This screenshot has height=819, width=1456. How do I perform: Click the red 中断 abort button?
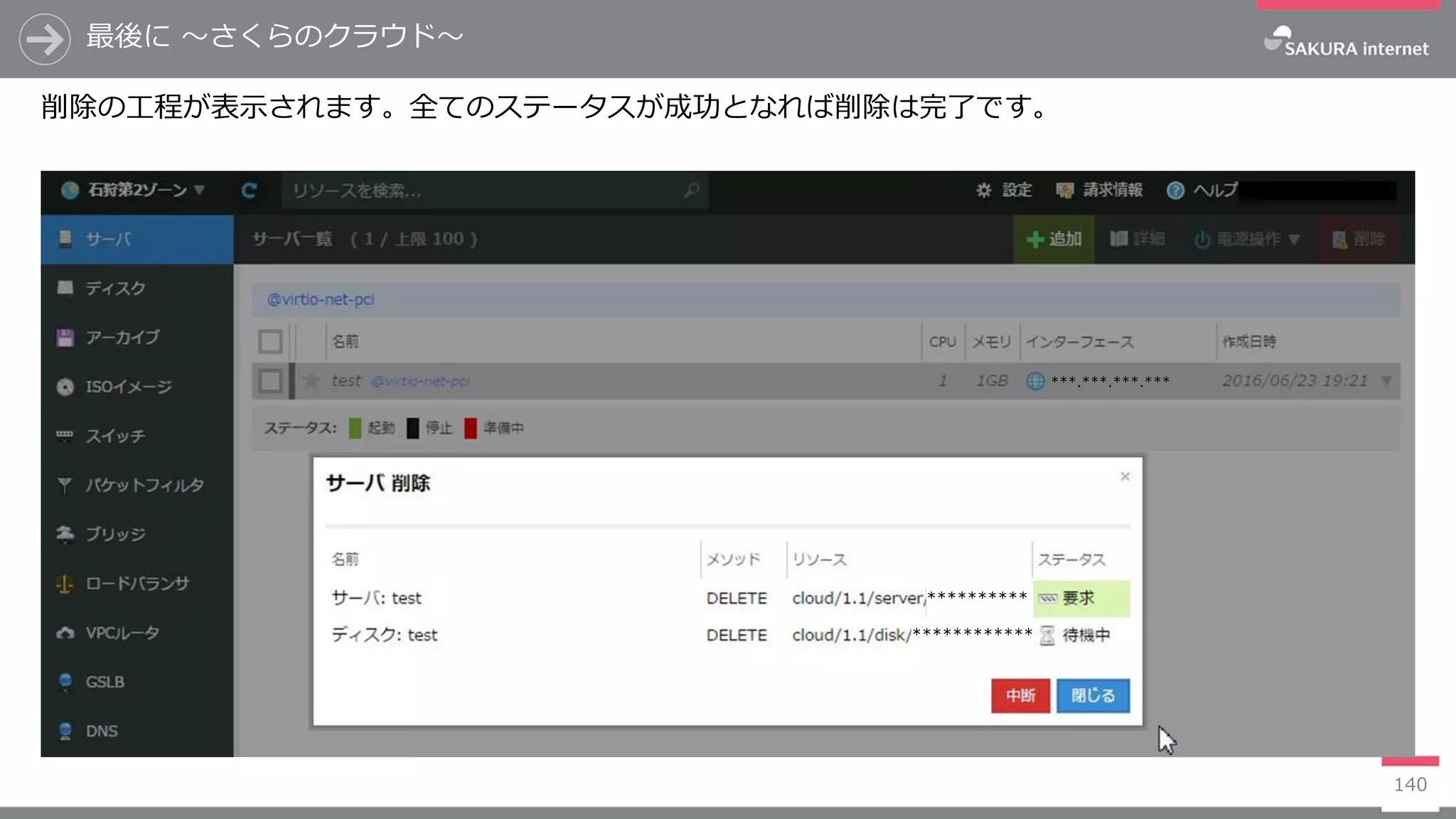point(1020,695)
